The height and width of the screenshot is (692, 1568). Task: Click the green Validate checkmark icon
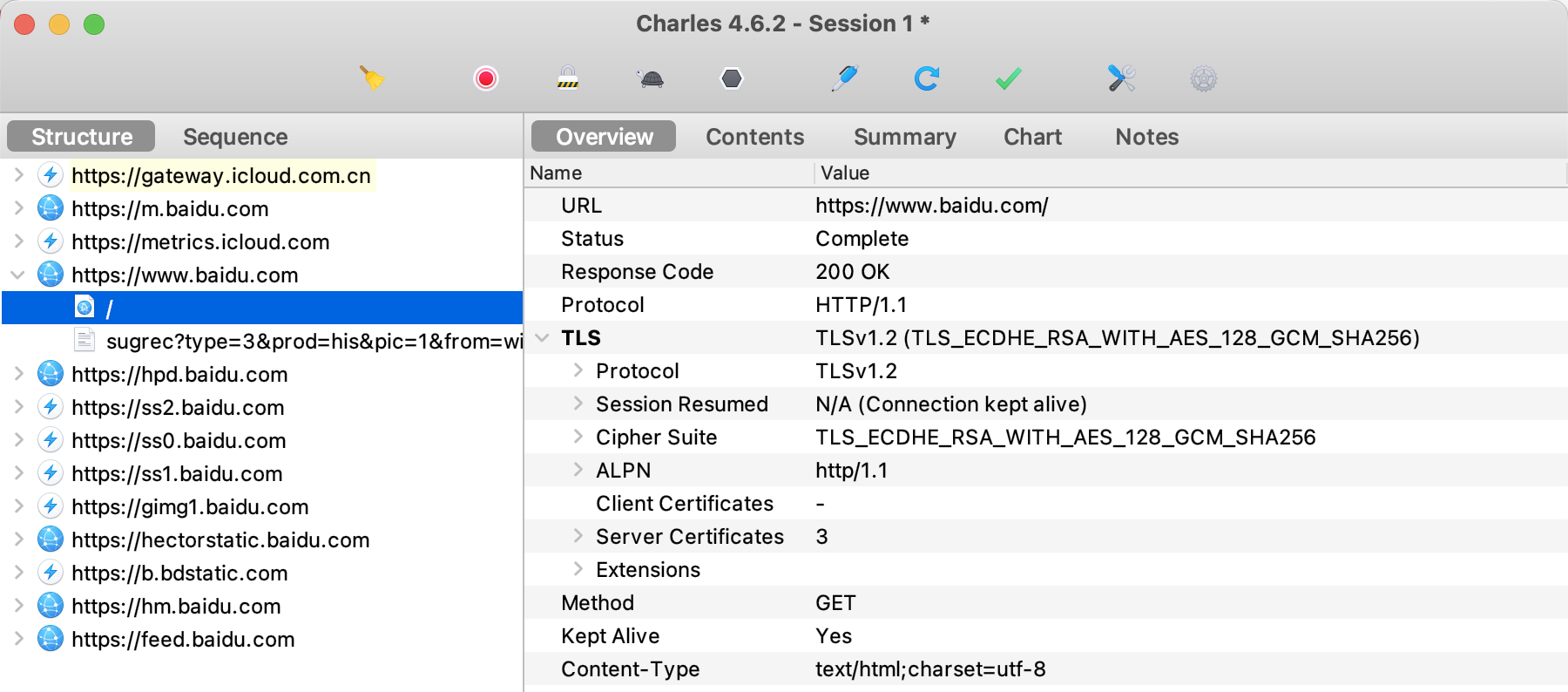1008,78
